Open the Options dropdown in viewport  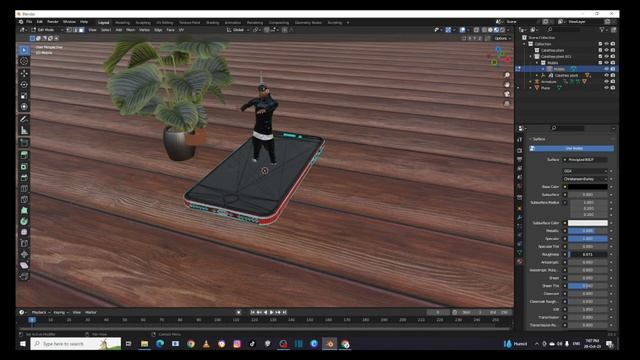click(502, 38)
